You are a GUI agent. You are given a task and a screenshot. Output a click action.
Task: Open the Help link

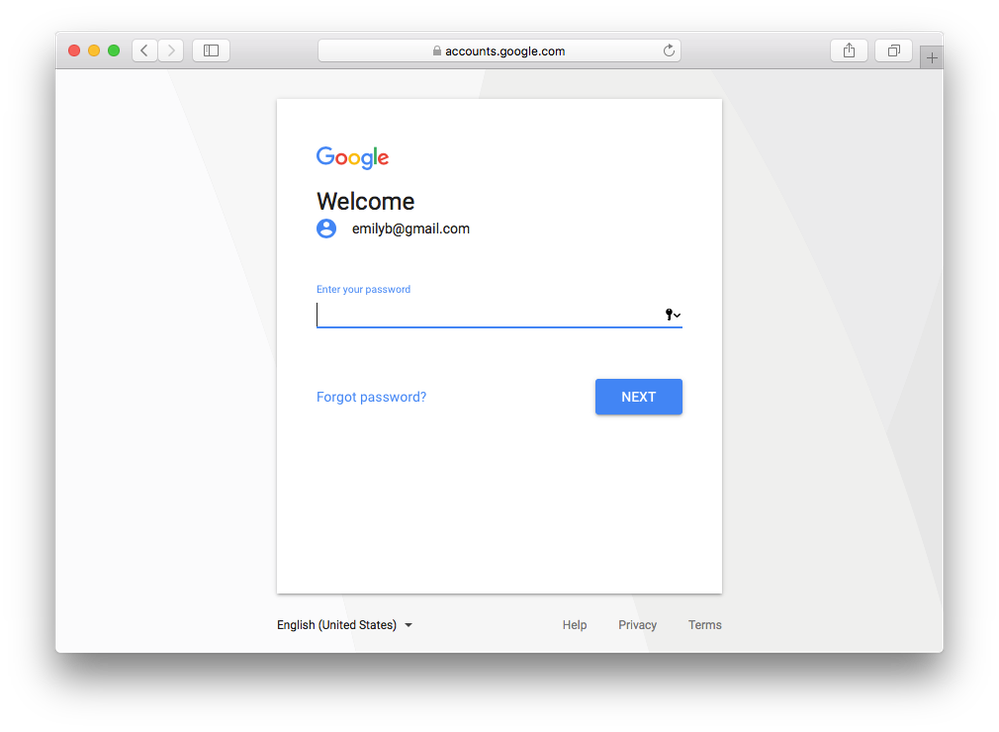574,625
